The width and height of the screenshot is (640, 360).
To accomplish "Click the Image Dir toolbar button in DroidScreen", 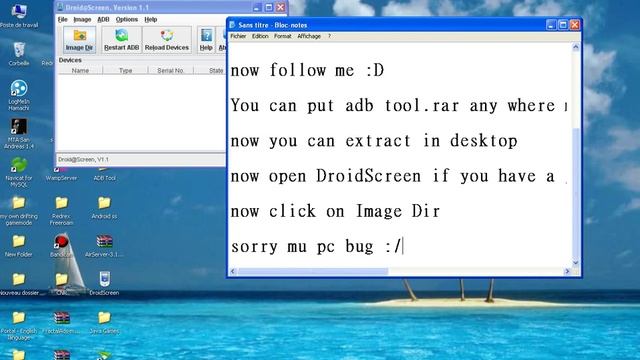I will pos(80,40).
